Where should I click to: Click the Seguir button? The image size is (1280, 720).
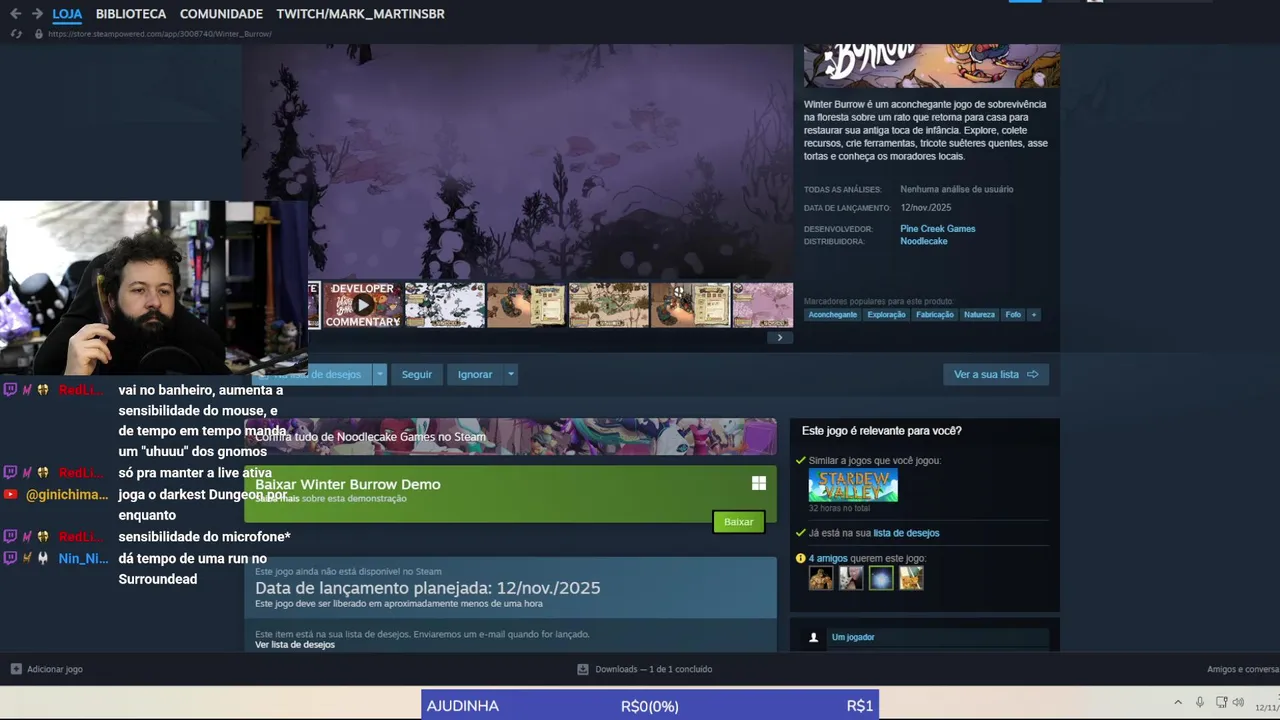[x=417, y=374]
